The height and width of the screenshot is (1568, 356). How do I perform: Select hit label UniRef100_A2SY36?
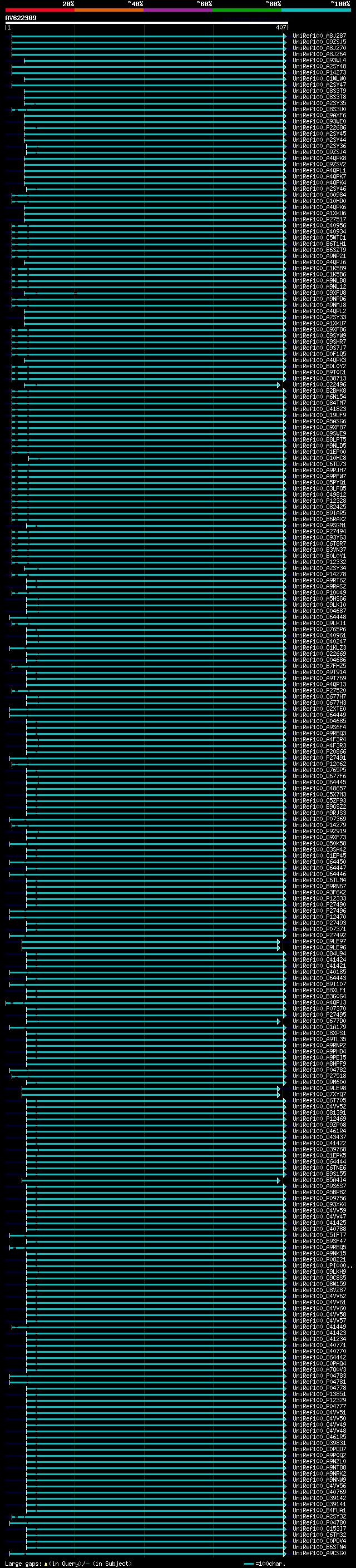click(319, 146)
